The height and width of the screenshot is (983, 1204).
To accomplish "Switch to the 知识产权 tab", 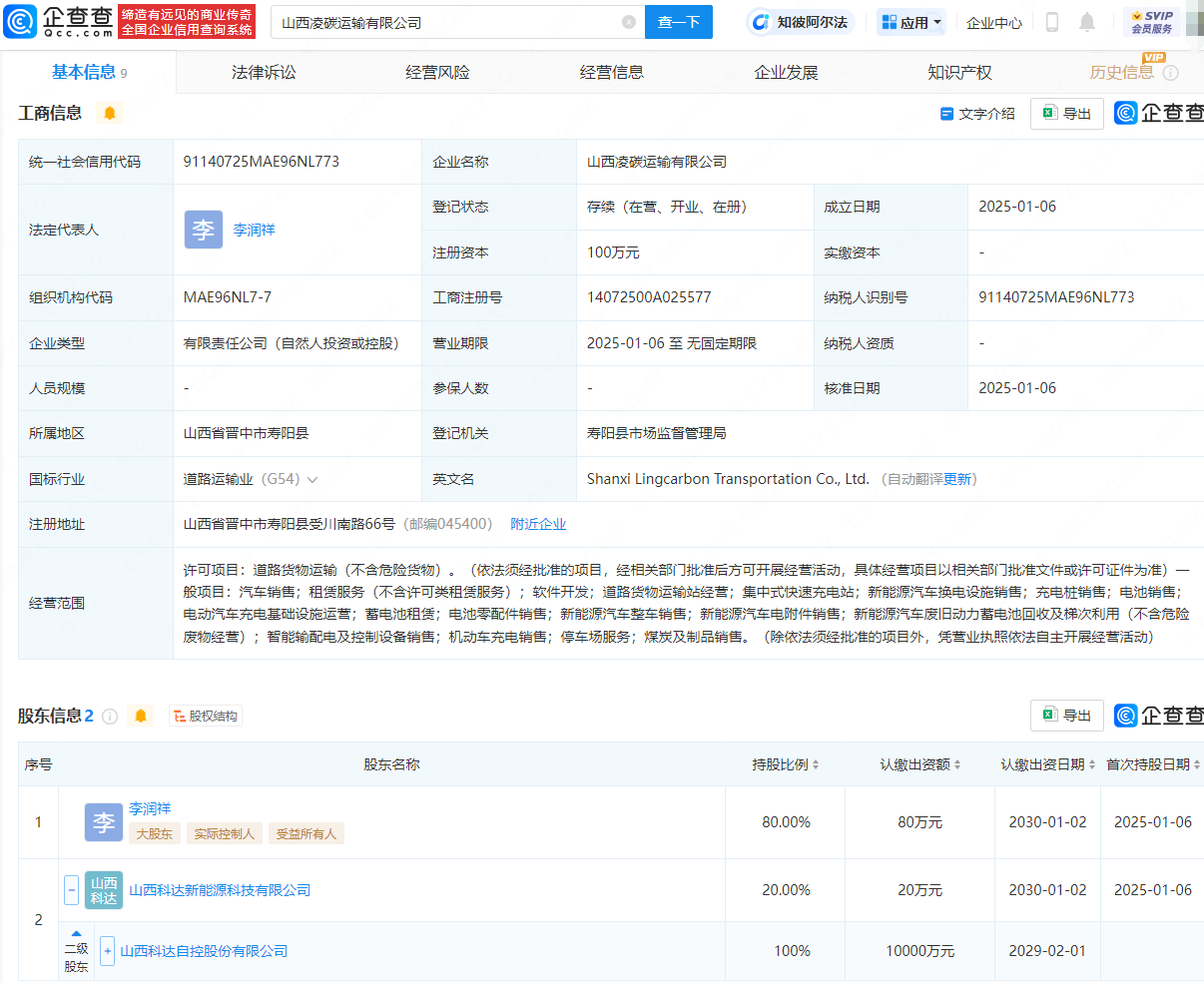I will tap(959, 72).
